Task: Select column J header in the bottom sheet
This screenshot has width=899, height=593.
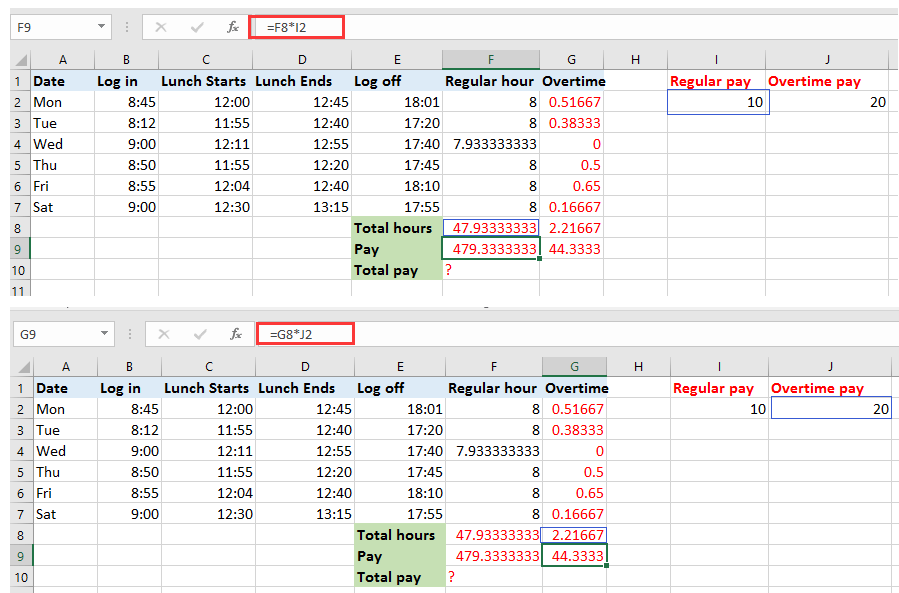Action: (829, 366)
